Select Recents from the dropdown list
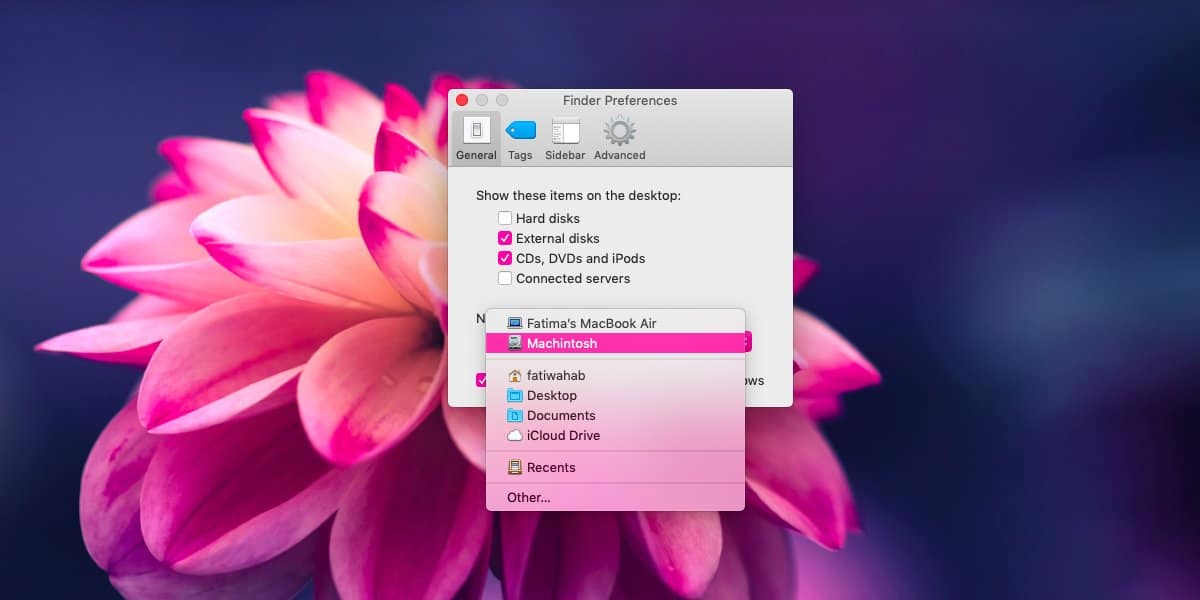 tap(615, 467)
